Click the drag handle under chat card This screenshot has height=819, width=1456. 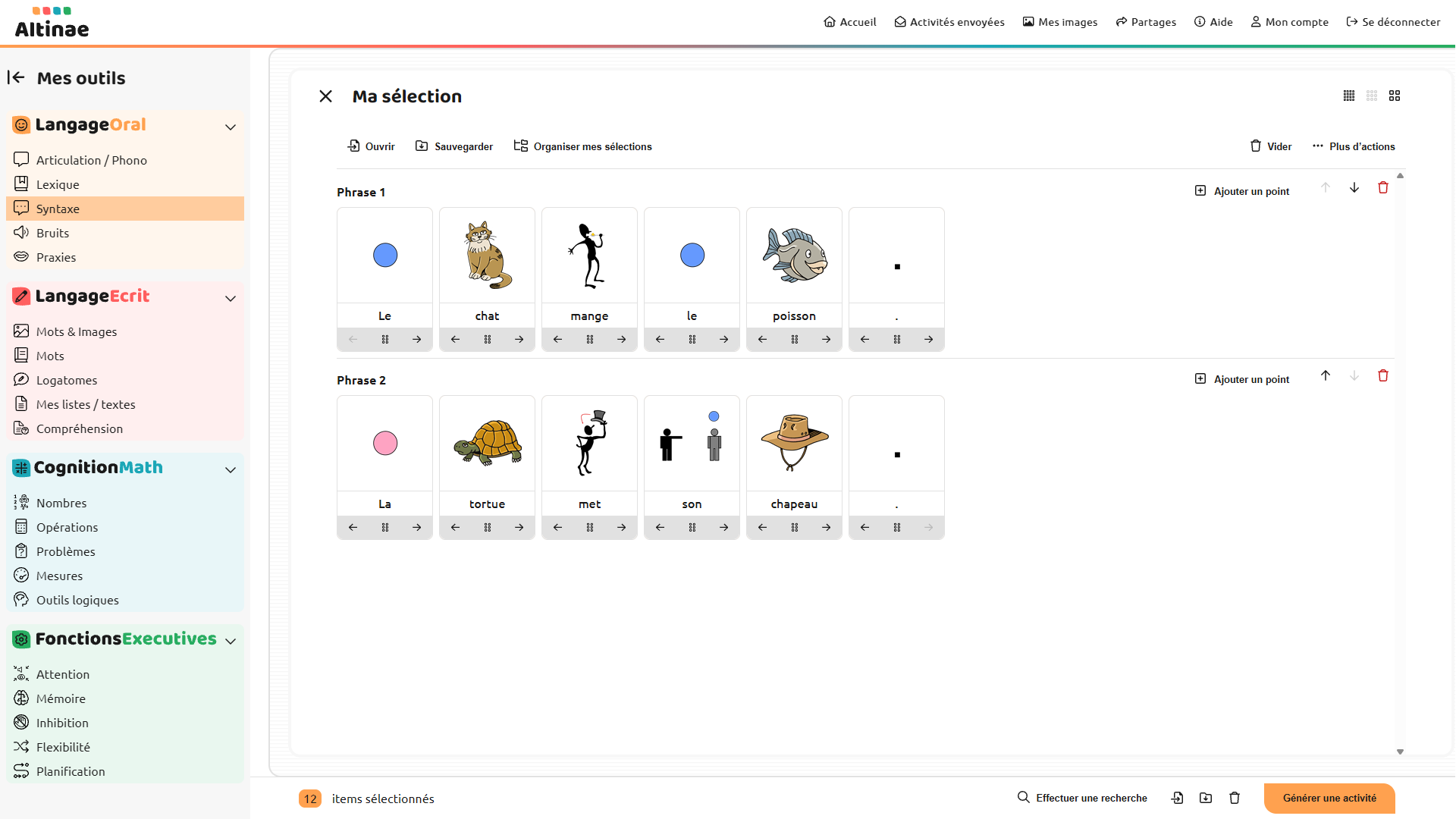click(x=487, y=340)
